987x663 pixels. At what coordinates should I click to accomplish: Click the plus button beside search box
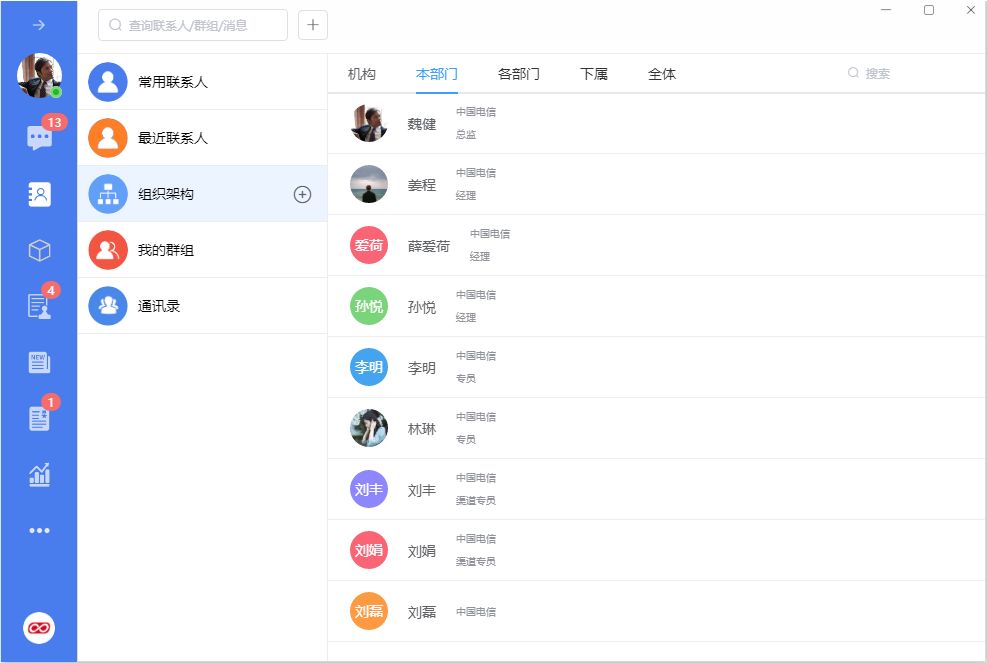(313, 25)
